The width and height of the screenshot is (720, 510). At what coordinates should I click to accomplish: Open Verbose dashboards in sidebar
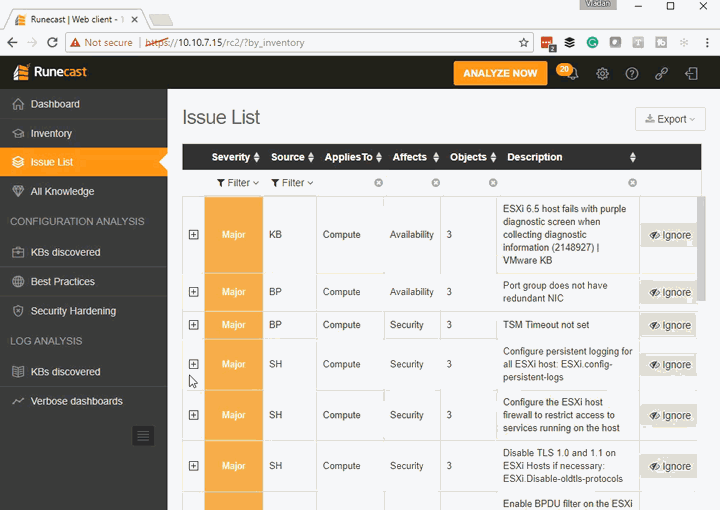[x=84, y=401]
